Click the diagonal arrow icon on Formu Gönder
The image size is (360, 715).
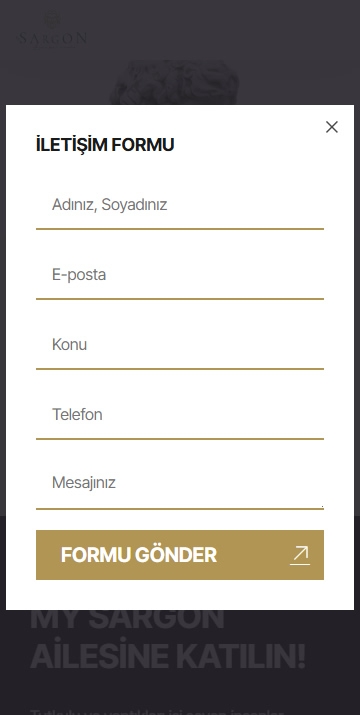(x=300, y=555)
